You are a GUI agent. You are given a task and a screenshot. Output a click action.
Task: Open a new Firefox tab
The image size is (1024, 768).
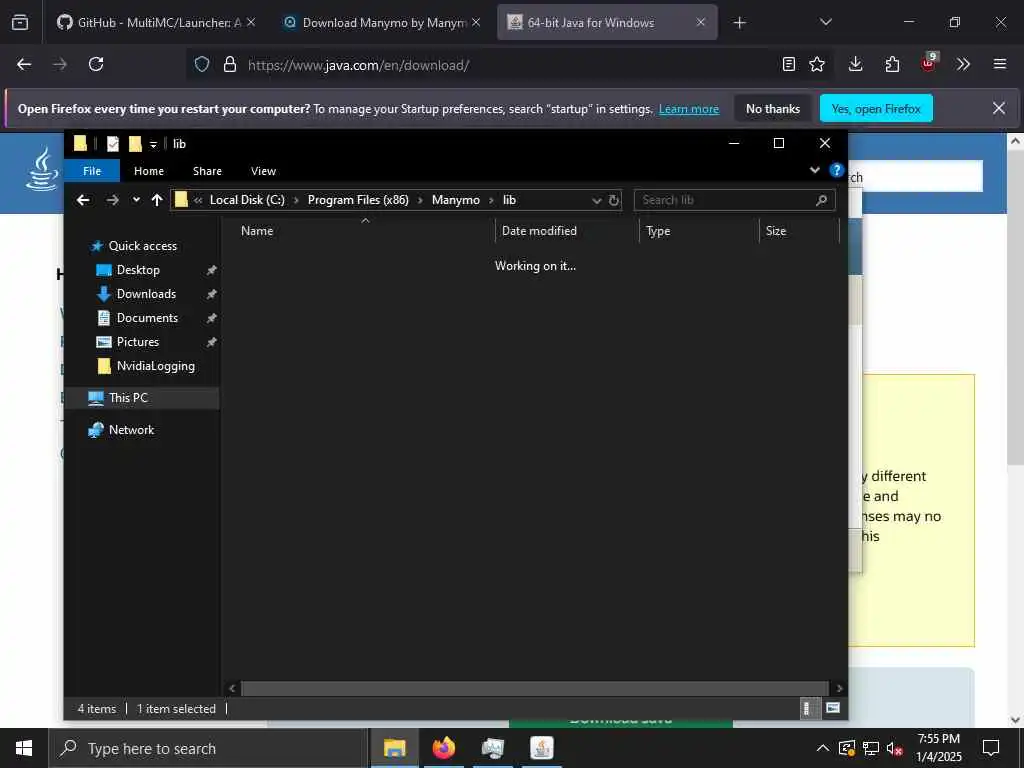pyautogui.click(x=739, y=23)
